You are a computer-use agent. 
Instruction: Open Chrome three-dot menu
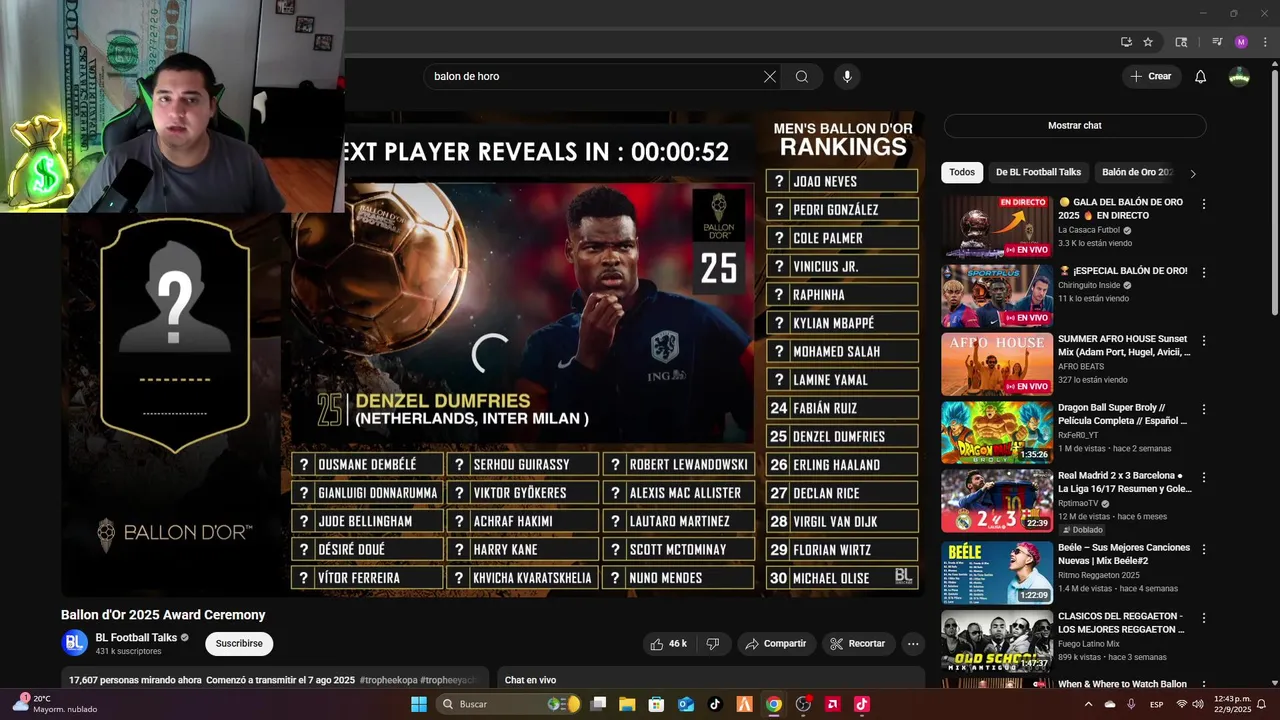click(x=1263, y=42)
